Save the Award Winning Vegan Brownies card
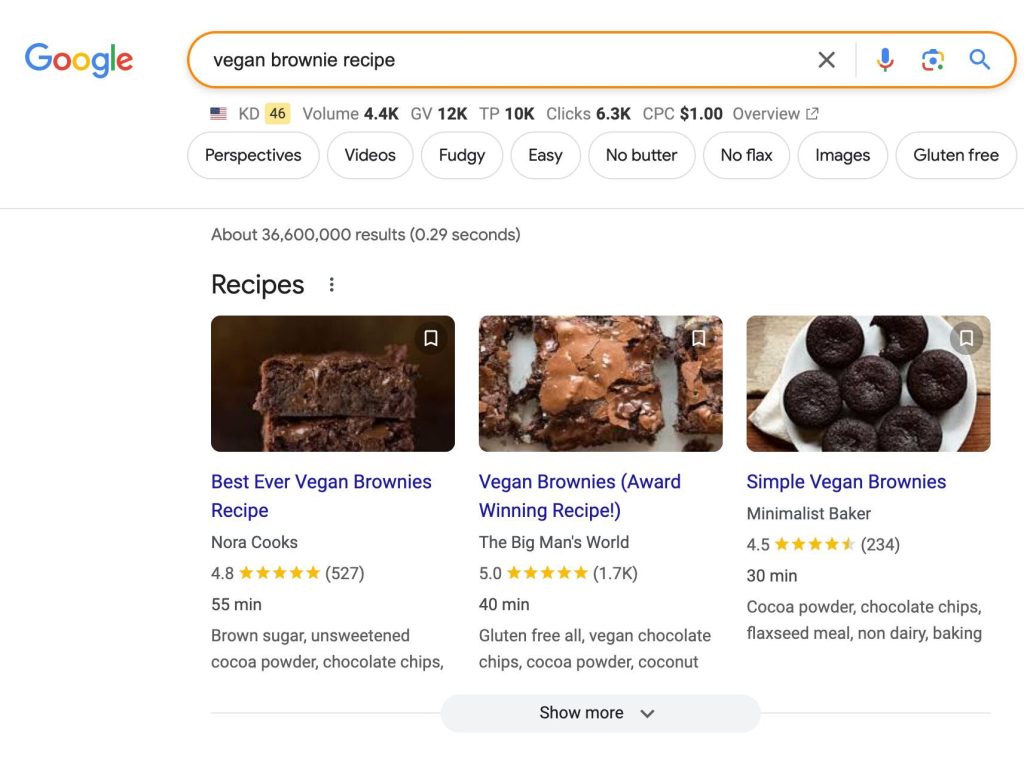The width and height of the screenshot is (1024, 765). [x=698, y=338]
